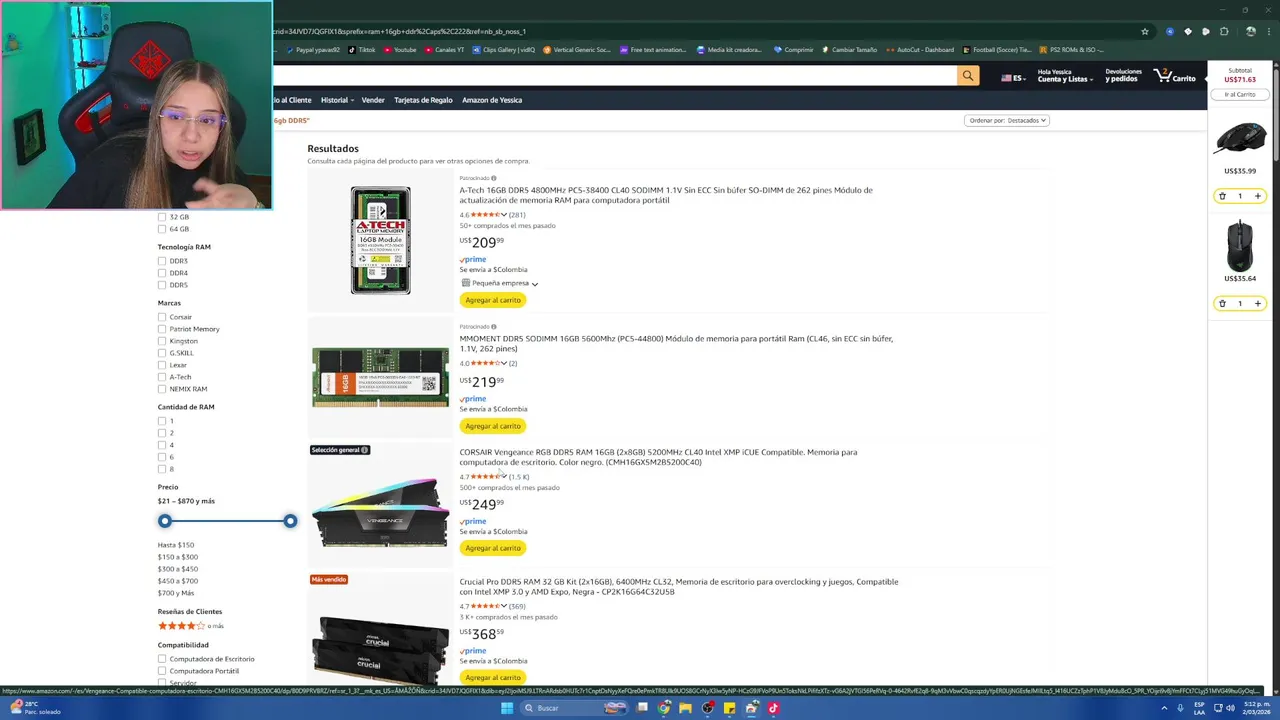Open the Paypal bookmark
This screenshot has height=720, width=1280.
click(313, 49)
